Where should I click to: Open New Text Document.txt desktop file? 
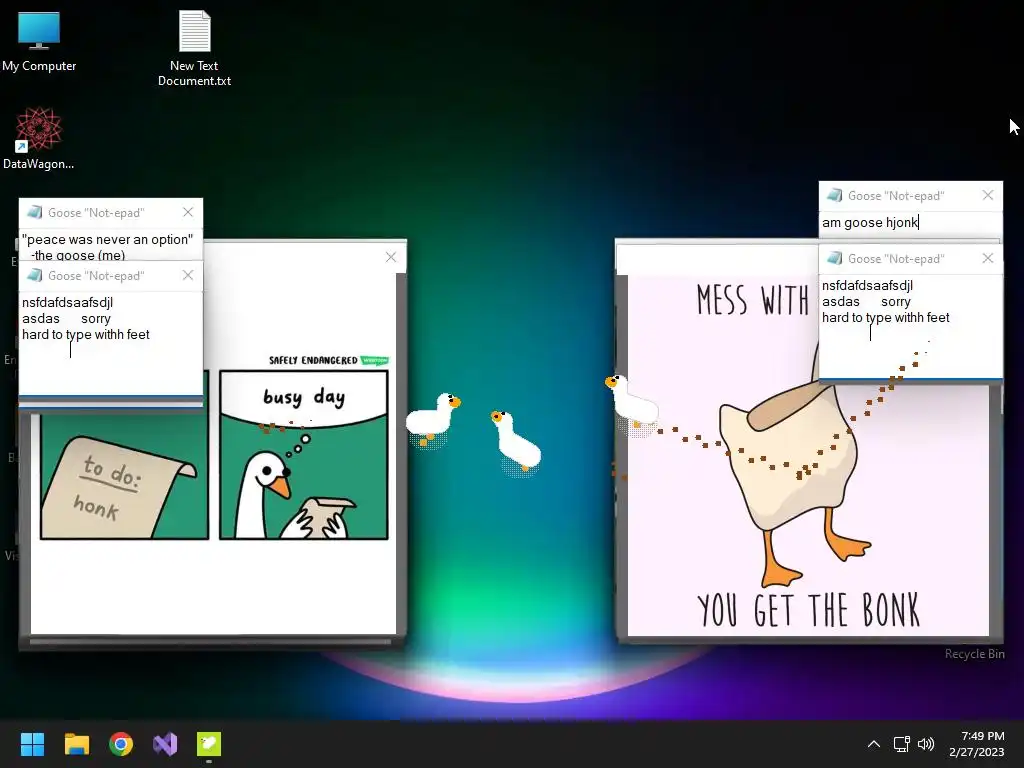[195, 48]
